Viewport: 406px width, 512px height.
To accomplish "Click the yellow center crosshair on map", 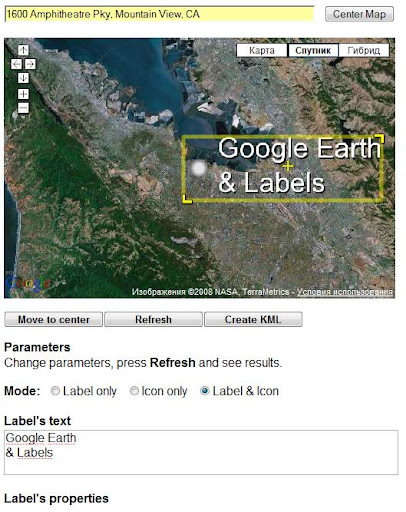I will click(x=287, y=166).
